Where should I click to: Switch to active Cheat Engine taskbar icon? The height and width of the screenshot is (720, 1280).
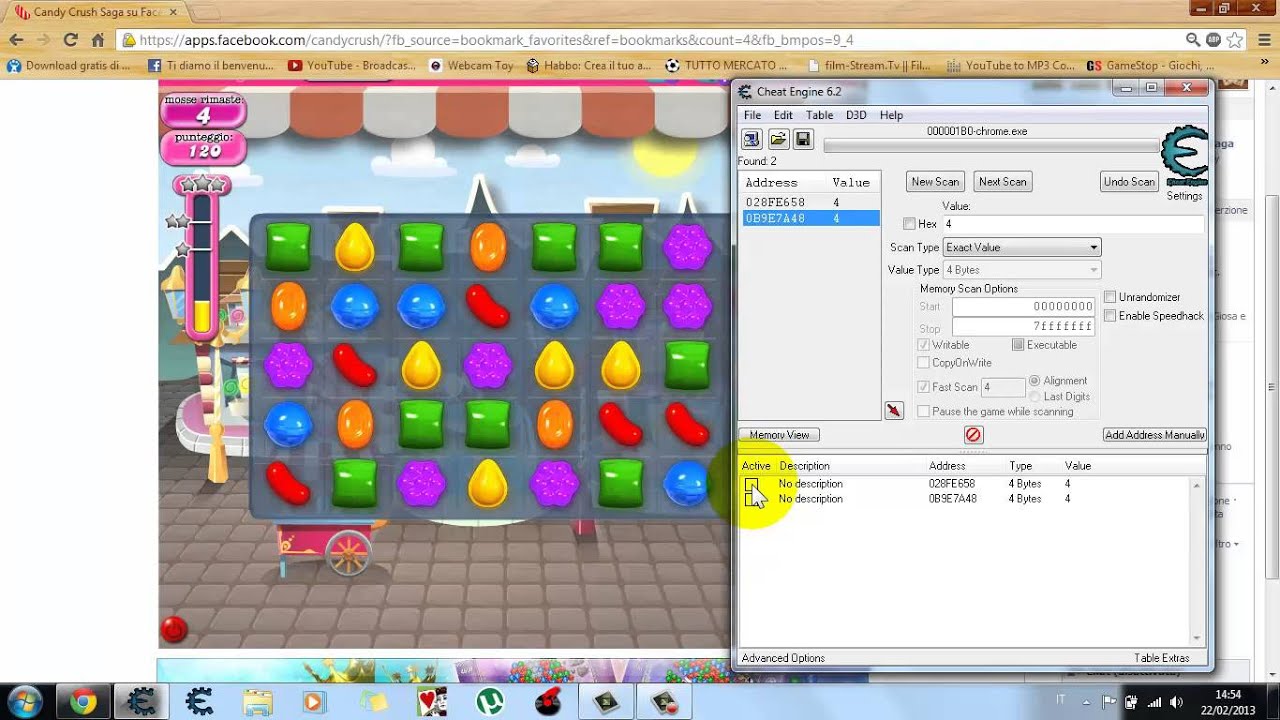(141, 702)
